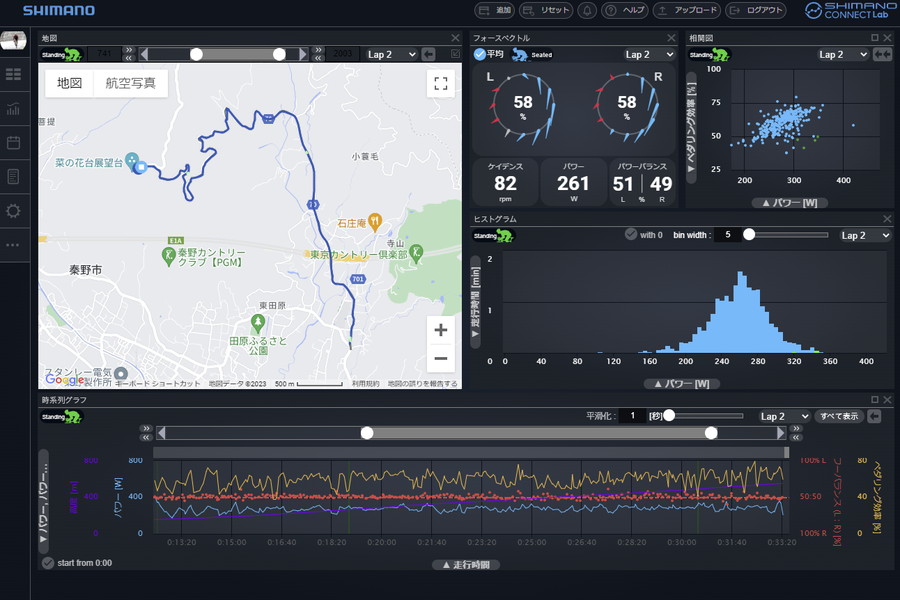Click the back arrow icon in correlation panel
This screenshot has width=900, height=600.
[x=881, y=54]
